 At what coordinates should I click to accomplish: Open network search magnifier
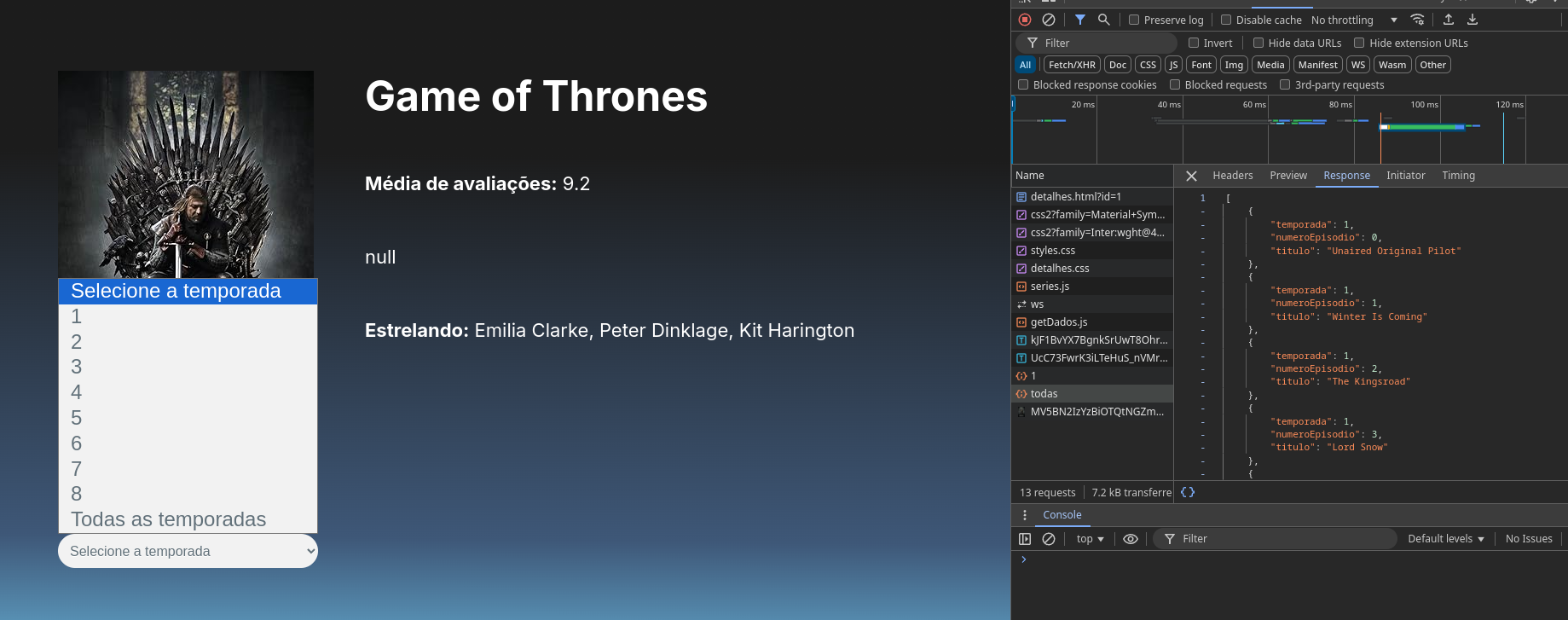(1104, 20)
